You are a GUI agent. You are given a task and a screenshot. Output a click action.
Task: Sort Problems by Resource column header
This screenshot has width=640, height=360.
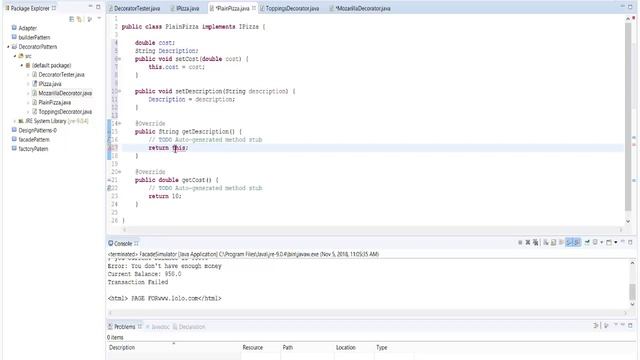click(260, 348)
